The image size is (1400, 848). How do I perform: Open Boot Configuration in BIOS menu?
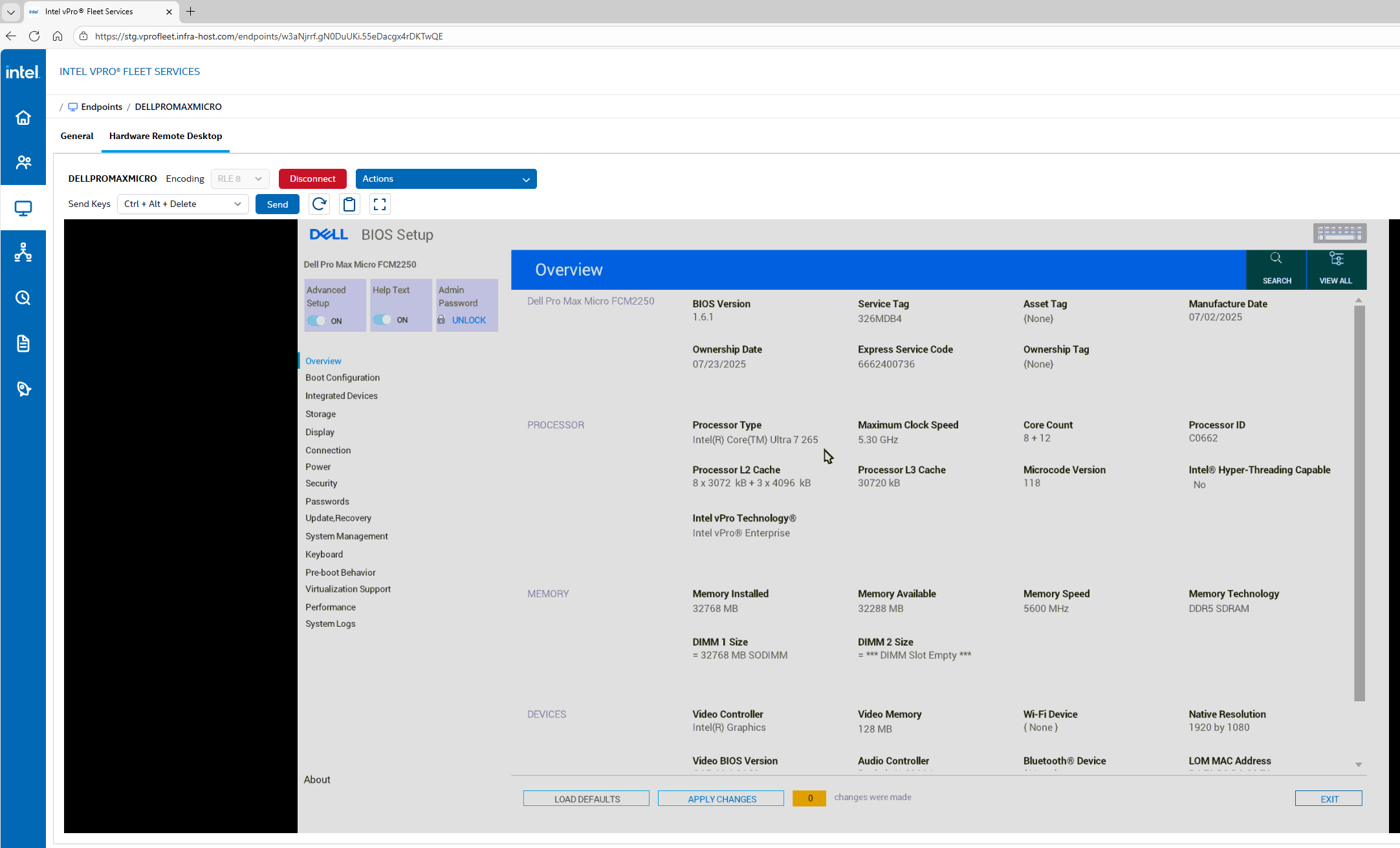(342, 378)
